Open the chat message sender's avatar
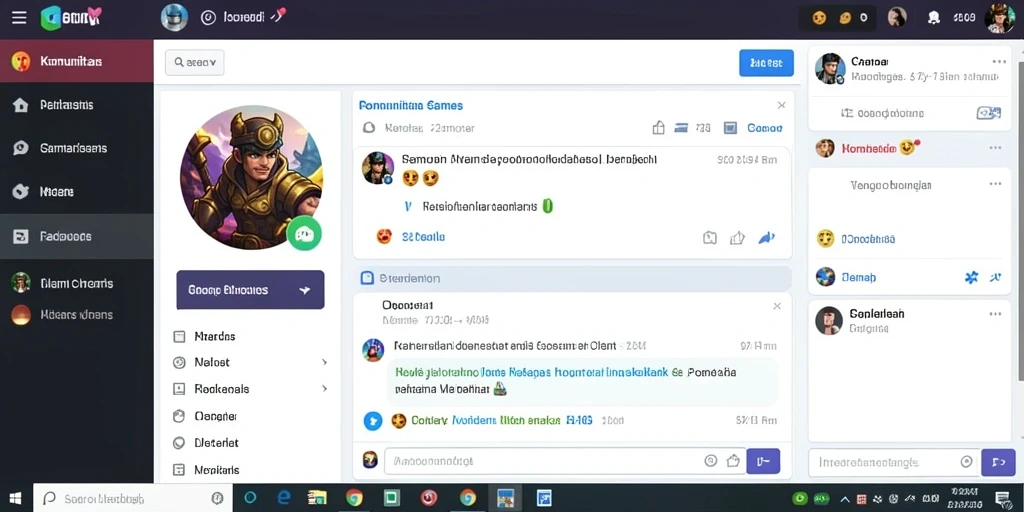 pyautogui.click(x=373, y=350)
